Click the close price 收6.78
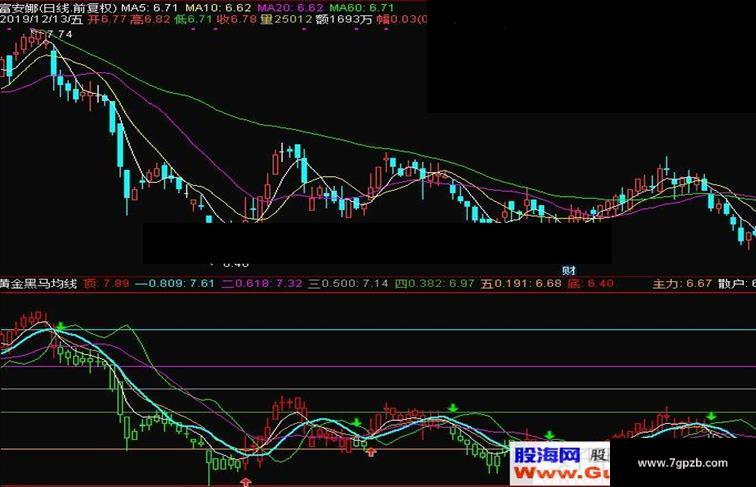 (237, 20)
